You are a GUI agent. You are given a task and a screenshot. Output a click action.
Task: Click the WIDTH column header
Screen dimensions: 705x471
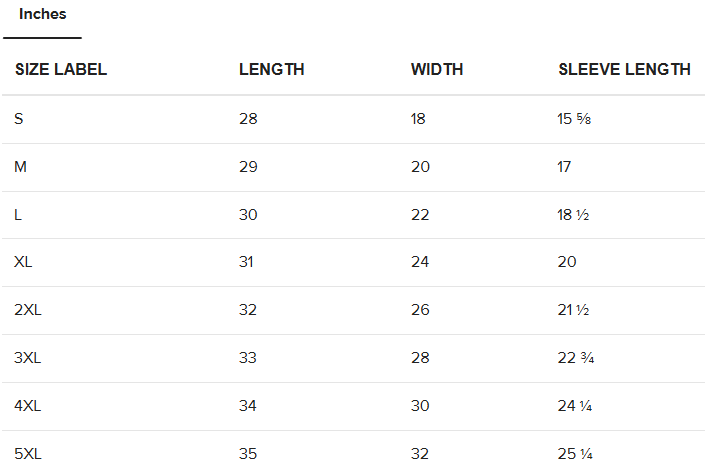(437, 70)
